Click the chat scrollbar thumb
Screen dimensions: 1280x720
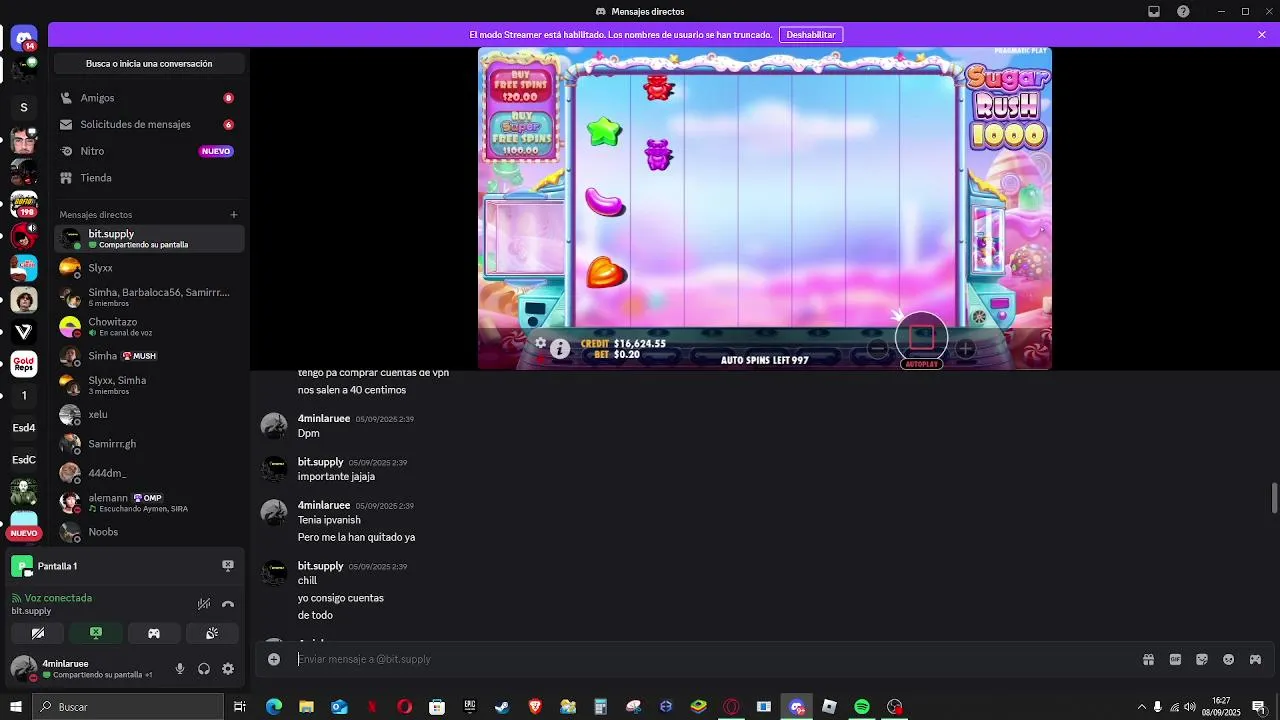point(1274,497)
